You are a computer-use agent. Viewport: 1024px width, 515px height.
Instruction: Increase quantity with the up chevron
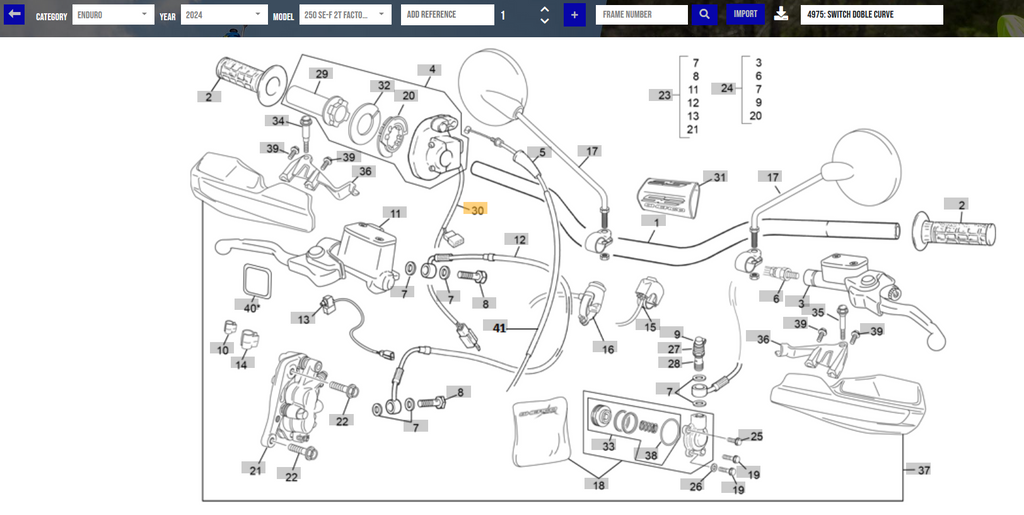click(544, 10)
